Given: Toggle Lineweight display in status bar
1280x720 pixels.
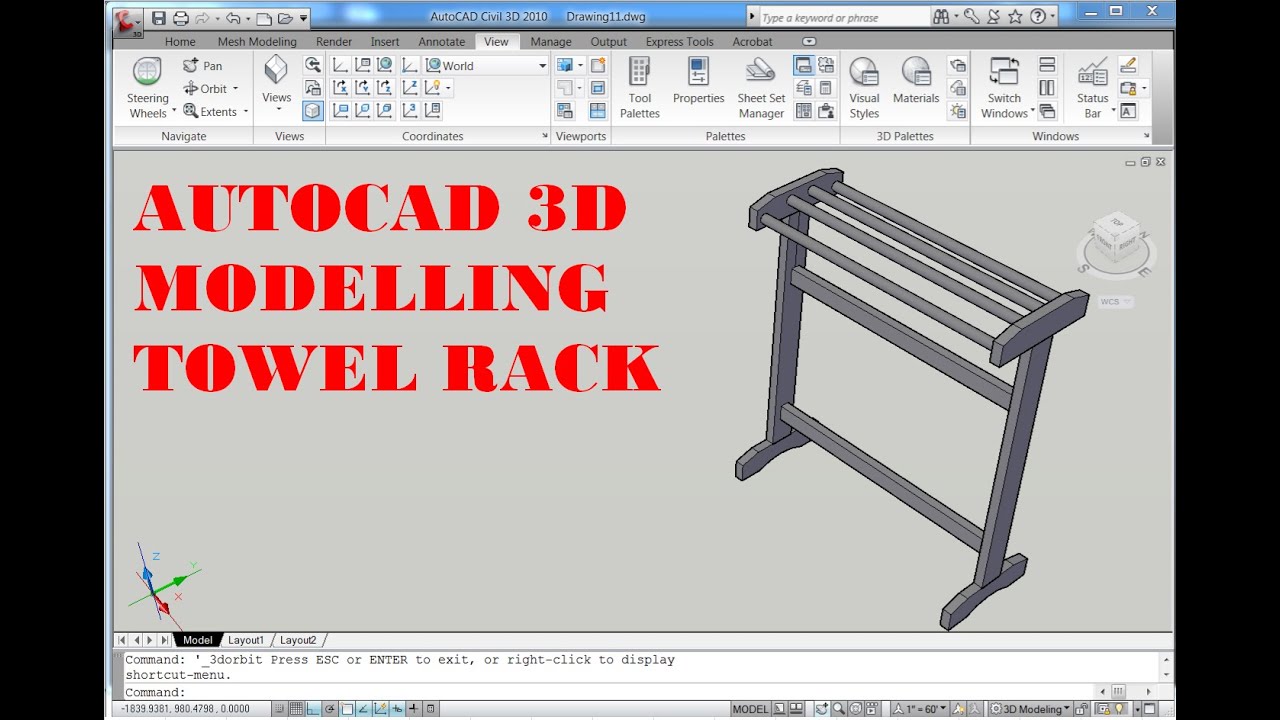Looking at the screenshot, I should [x=413, y=709].
